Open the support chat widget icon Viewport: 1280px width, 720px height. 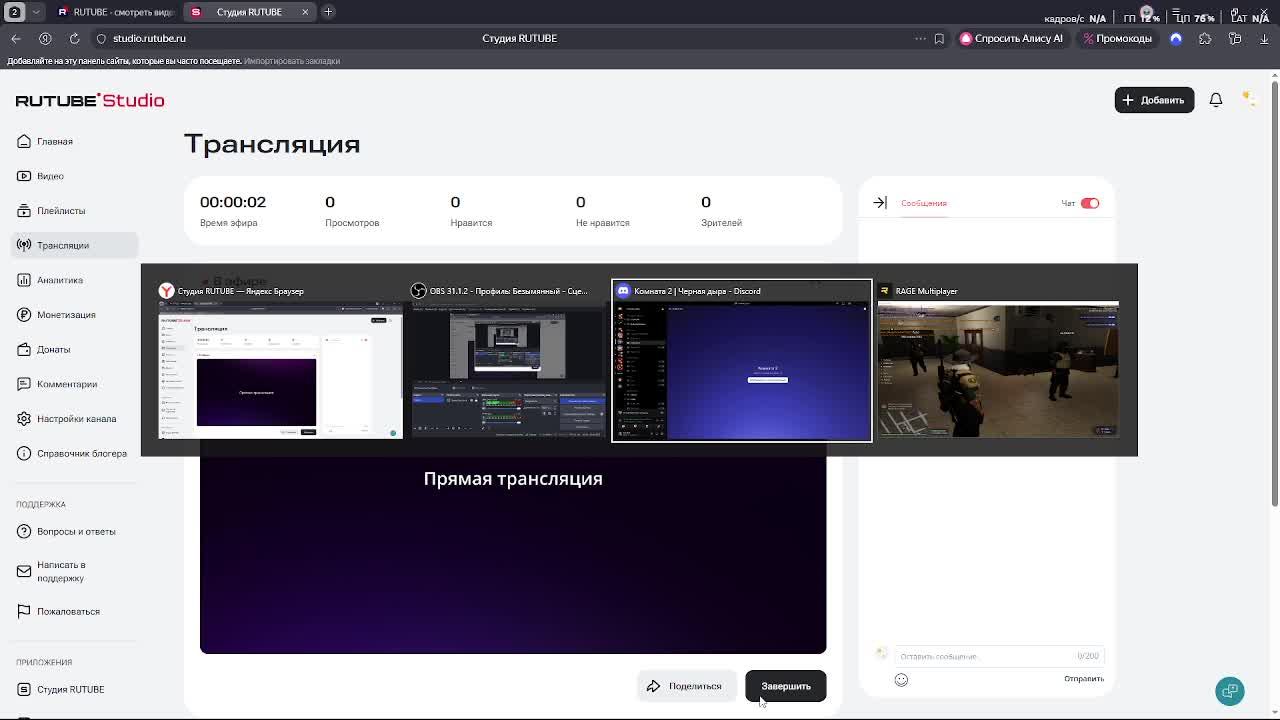tap(1230, 691)
